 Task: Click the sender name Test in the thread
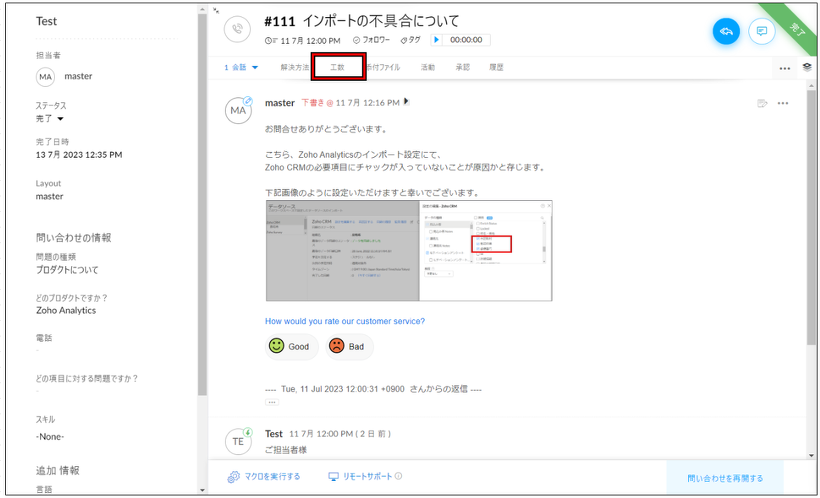point(274,434)
